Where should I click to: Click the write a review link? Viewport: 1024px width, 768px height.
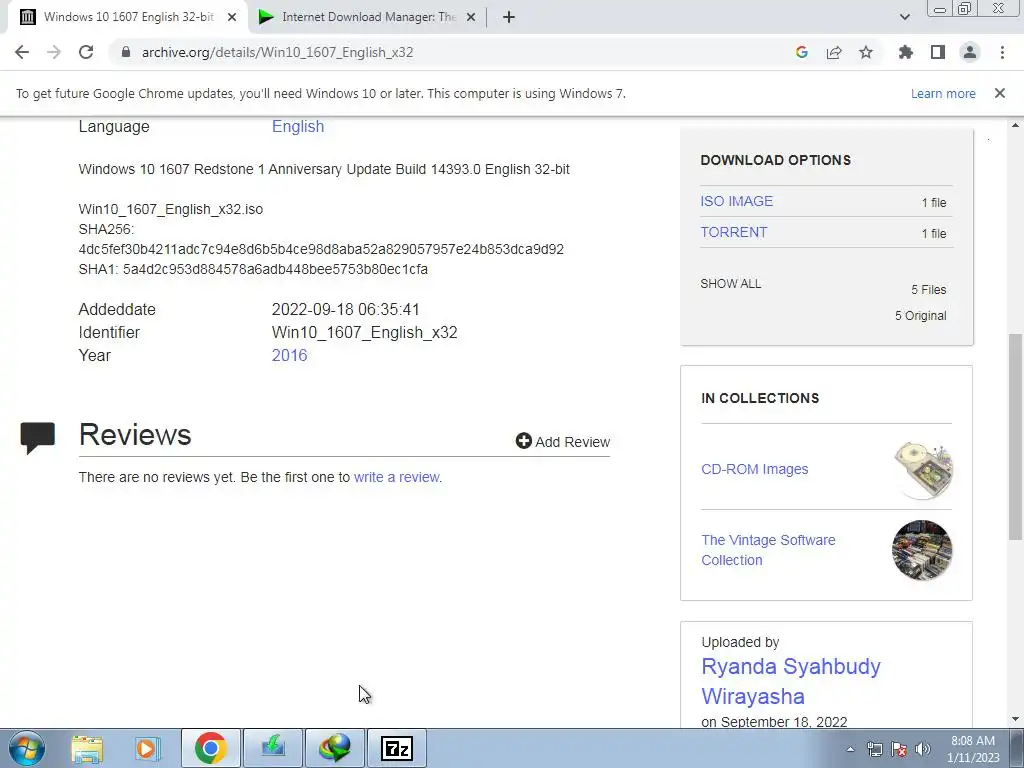(396, 477)
